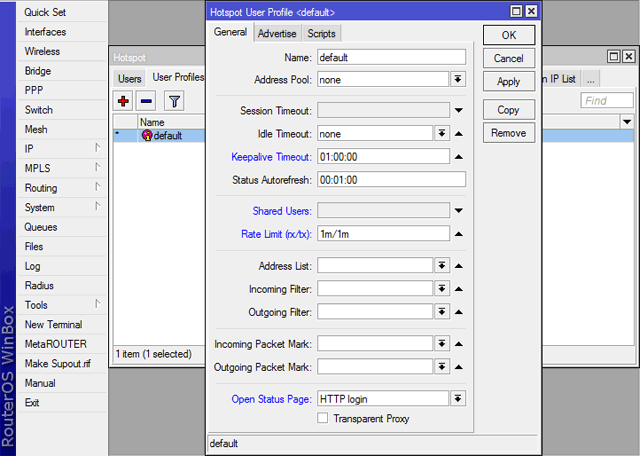Open Idle Timeout dropdown list
The width and height of the screenshot is (640, 456).
(442, 133)
